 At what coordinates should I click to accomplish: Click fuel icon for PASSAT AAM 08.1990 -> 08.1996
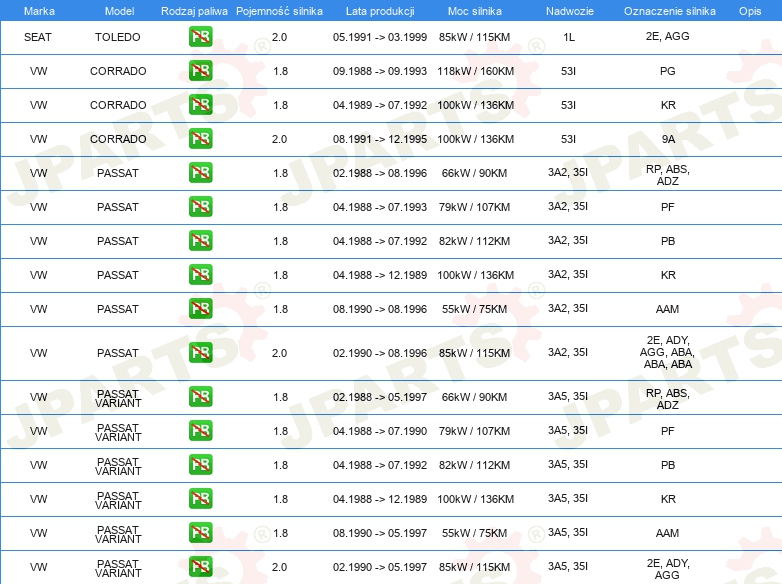[x=200, y=308]
